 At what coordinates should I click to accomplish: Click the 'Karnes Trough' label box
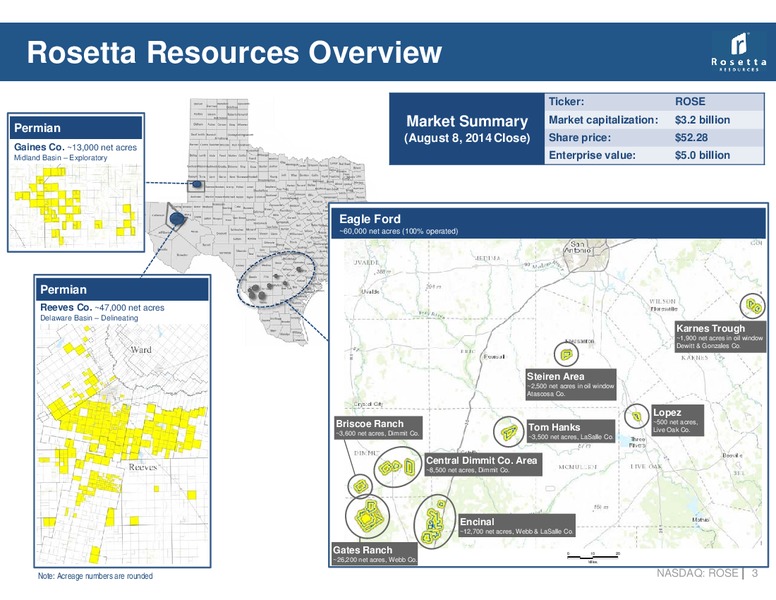[720, 337]
